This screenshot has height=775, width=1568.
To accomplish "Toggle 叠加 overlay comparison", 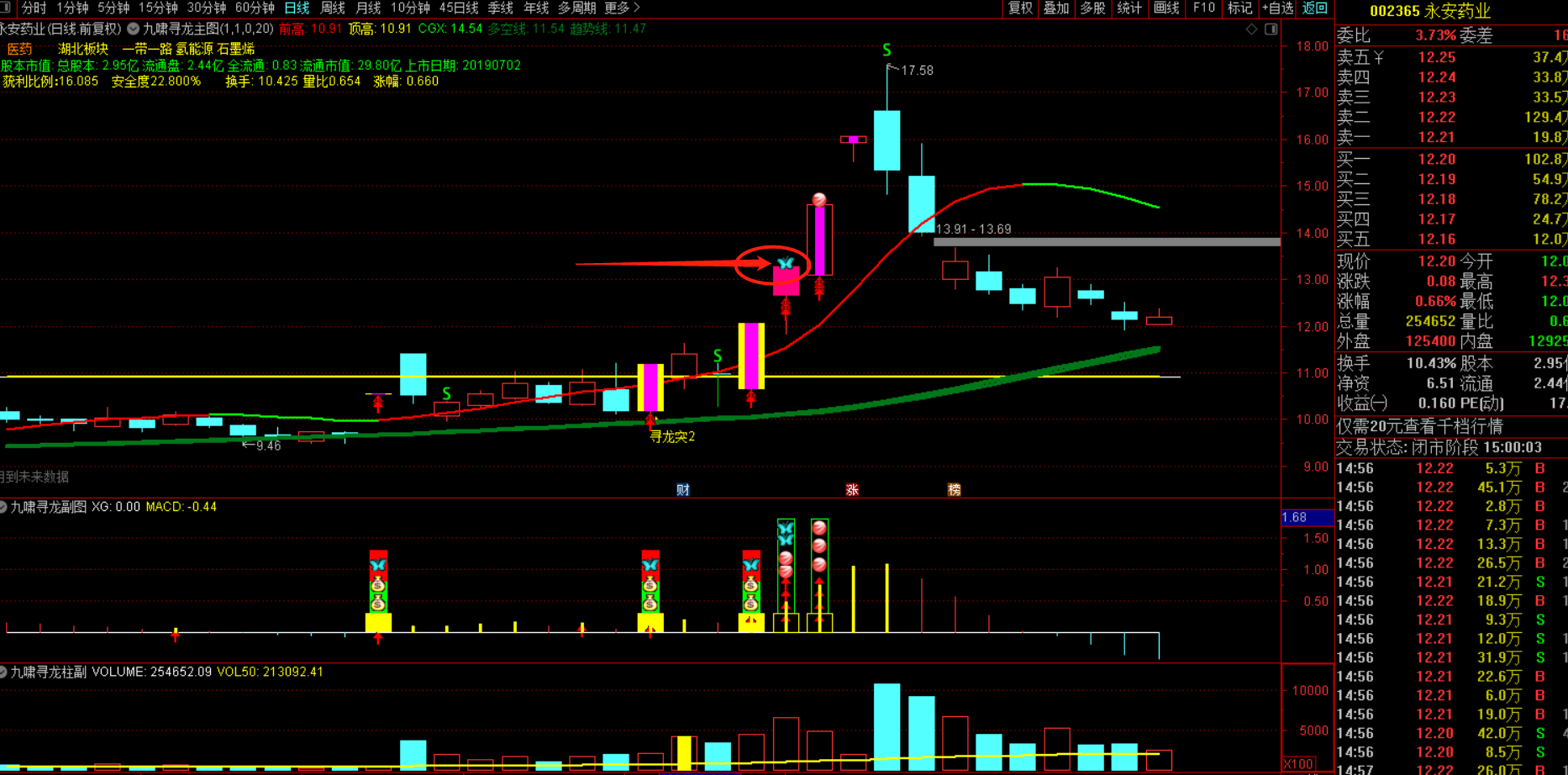I will (1056, 8).
